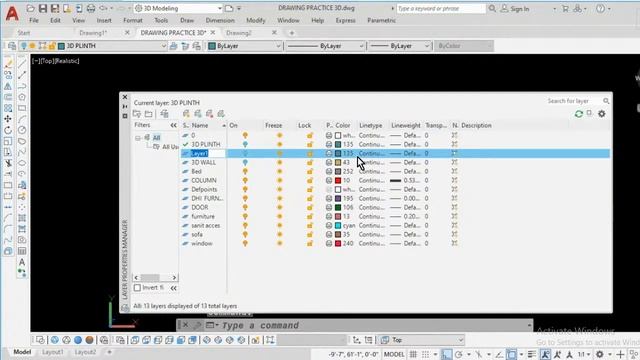
Task: Click the Linetype column header
Action: pyautogui.click(x=371, y=125)
